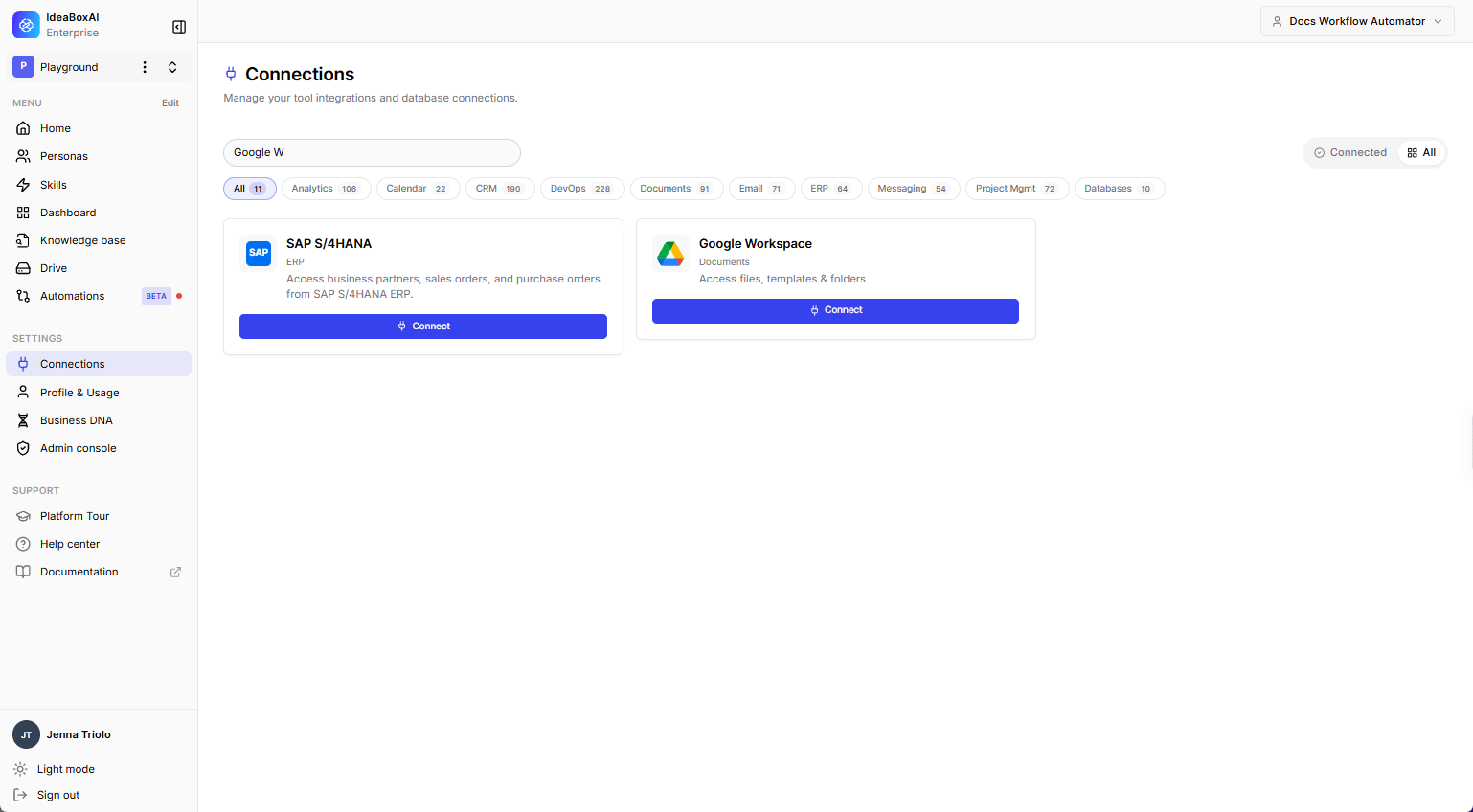Screen dimensions: 1473x812
Task: Open Docs Workflow Automator dropdown
Action: click(1357, 21)
